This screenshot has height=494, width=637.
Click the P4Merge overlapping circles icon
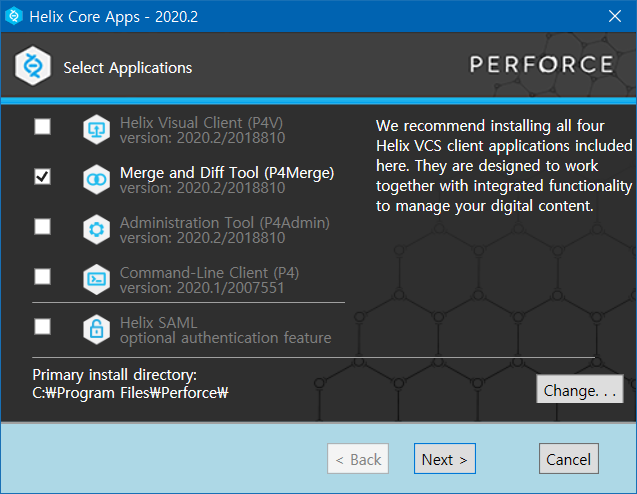pos(96,180)
